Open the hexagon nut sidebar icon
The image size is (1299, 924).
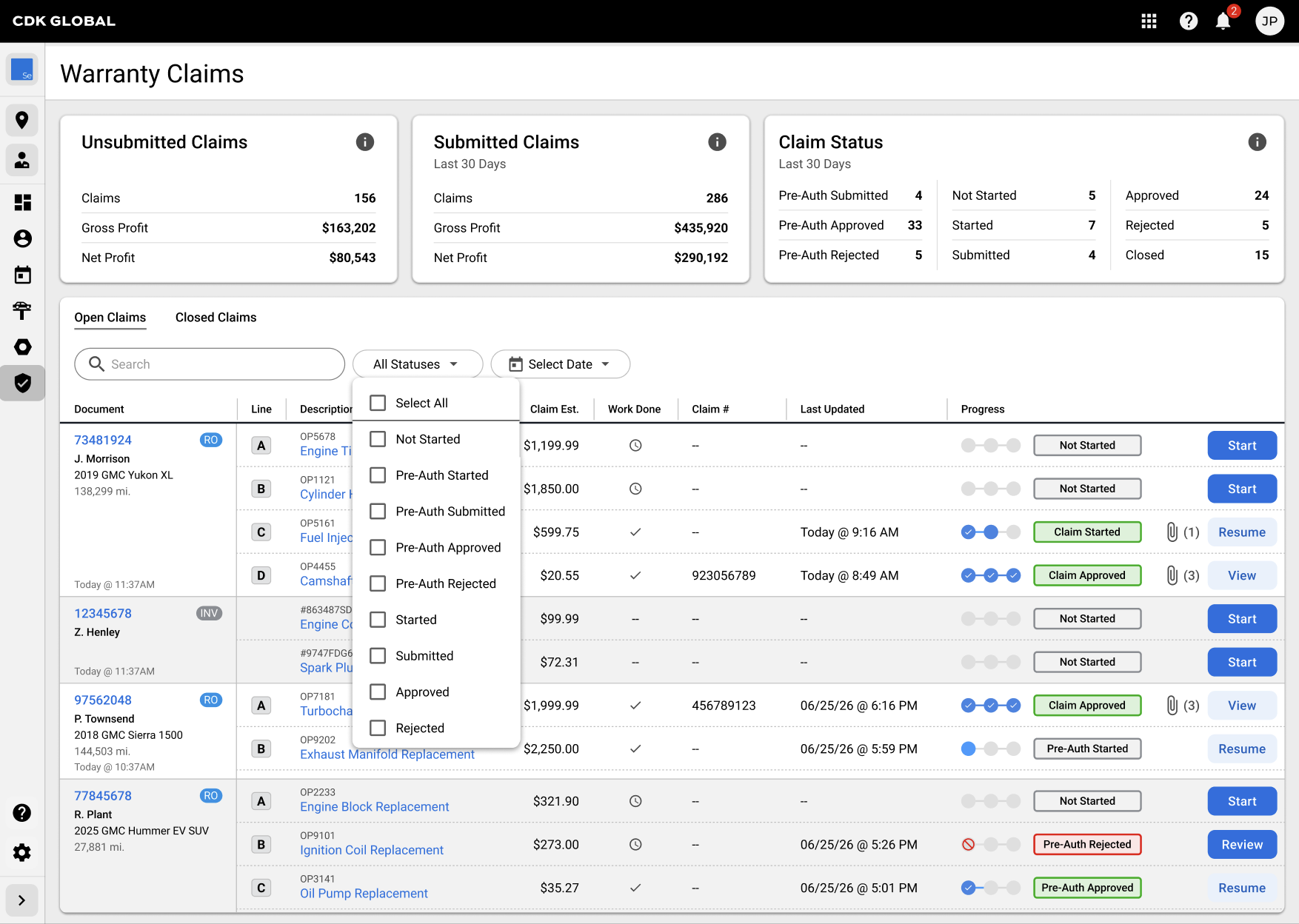22,346
